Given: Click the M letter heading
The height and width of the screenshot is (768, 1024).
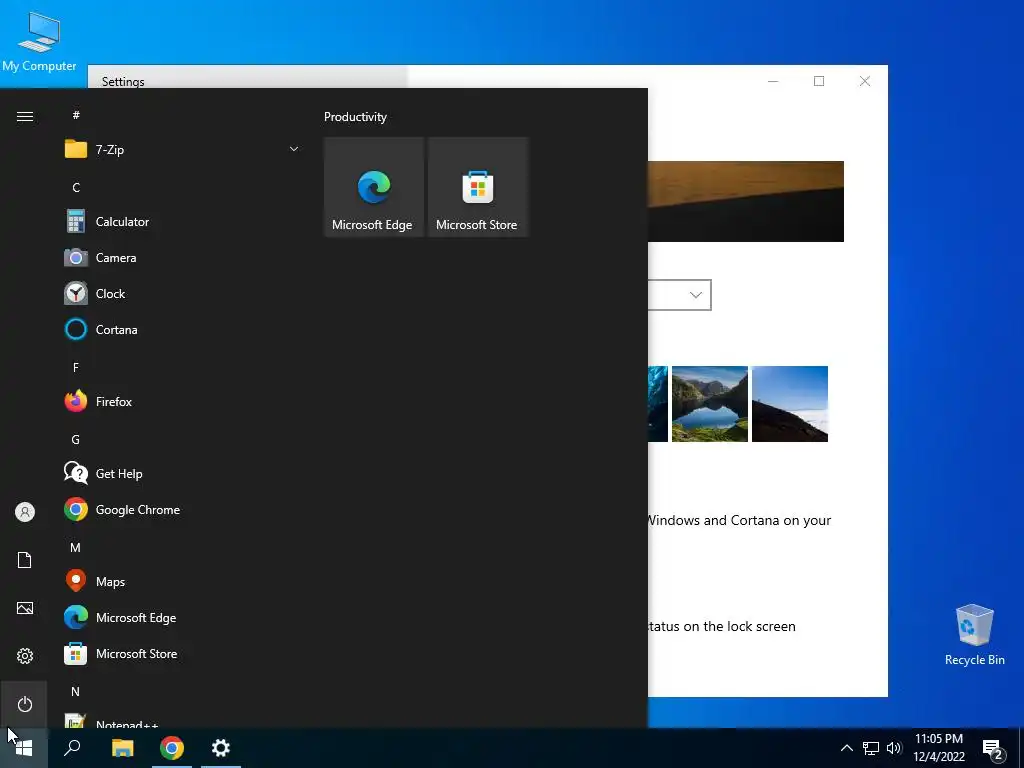Looking at the screenshot, I should tap(76, 547).
